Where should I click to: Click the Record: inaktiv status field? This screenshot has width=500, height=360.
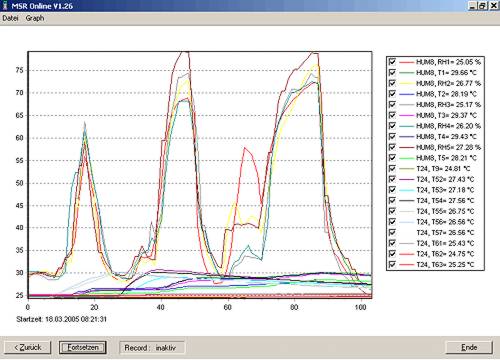pyautogui.click(x=152, y=348)
